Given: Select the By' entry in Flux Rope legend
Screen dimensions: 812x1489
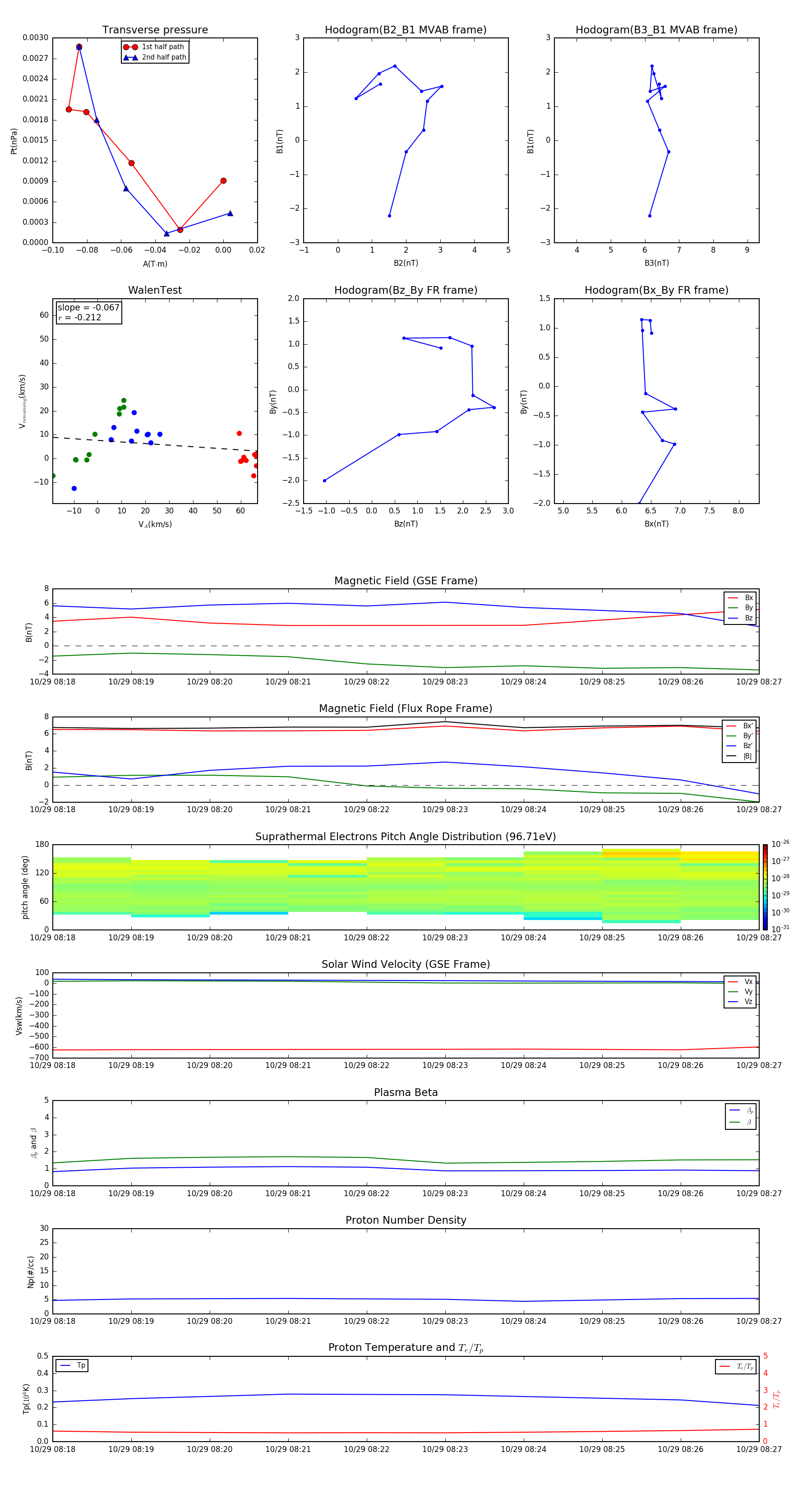Looking at the screenshot, I should tap(739, 736).
